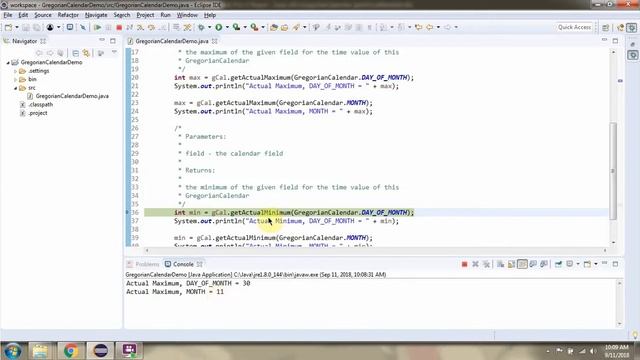Image resolution: width=640 pixels, height=360 pixels.
Task: Open the New wizard dropdown arrow
Action: coord(17,27)
